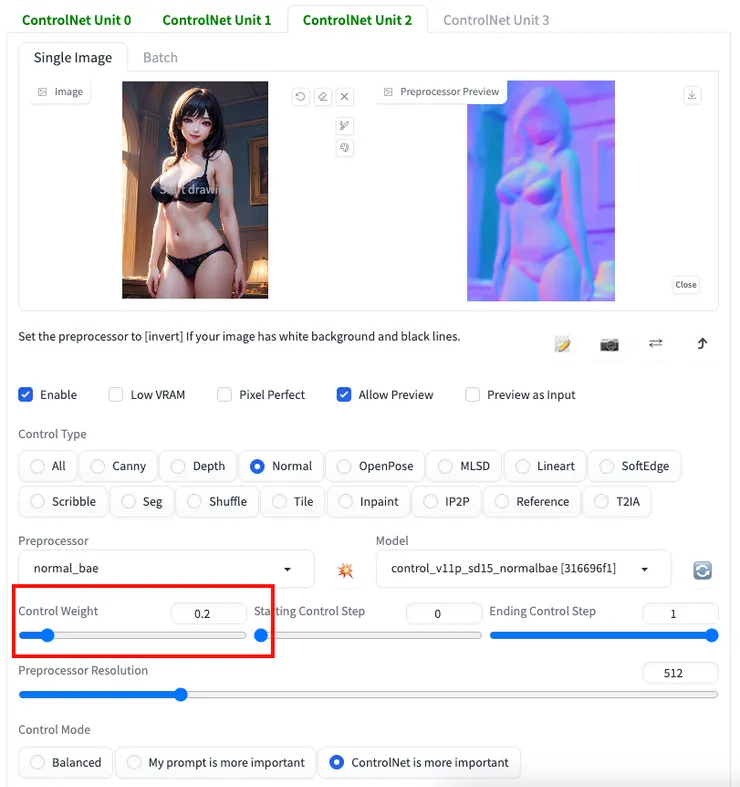Switch to ControlNet Unit 1 tab
Image resolution: width=740 pixels, height=787 pixels.
[216, 20]
